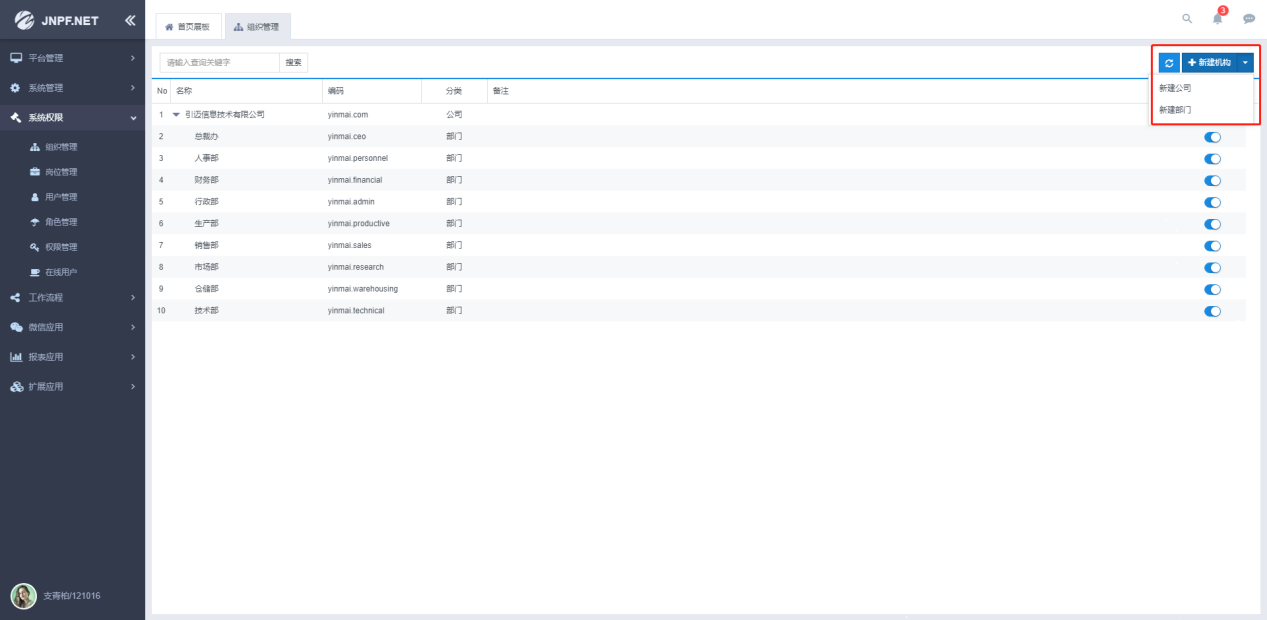The width and height of the screenshot is (1267, 620).
Task: Collapse the 引迈信息技术有限公司 tree node
Action: coord(176,115)
